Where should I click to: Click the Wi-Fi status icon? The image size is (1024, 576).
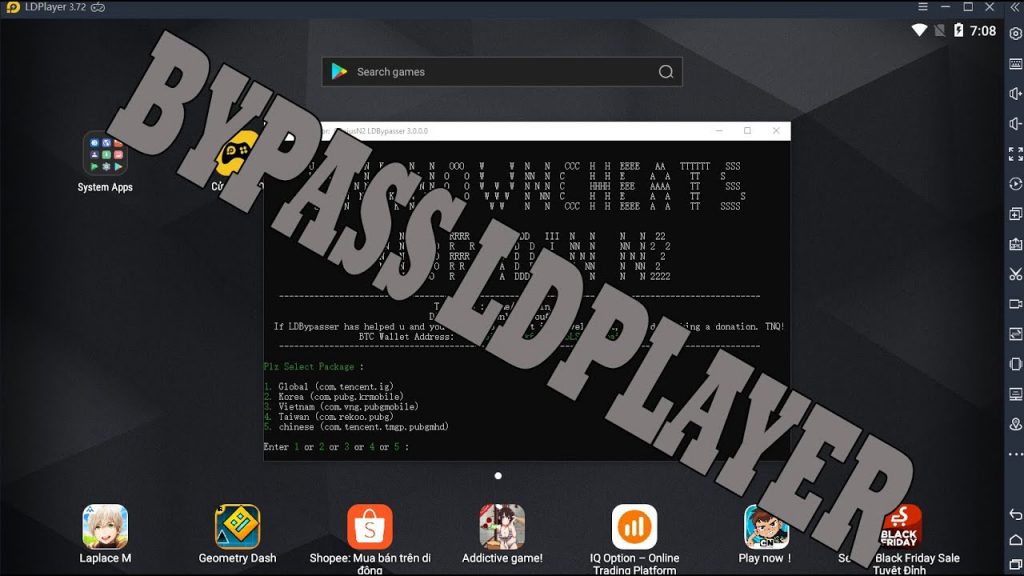[x=919, y=30]
